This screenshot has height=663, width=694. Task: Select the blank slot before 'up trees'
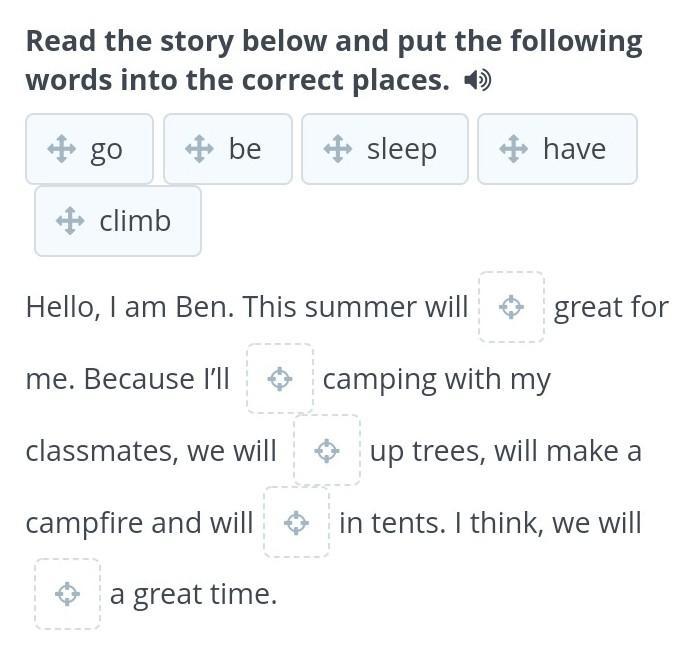(x=326, y=451)
